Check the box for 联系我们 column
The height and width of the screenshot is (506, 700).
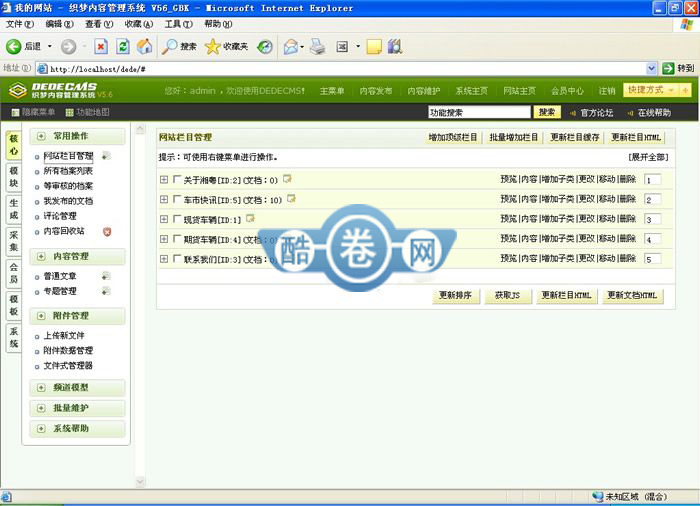pyautogui.click(x=177, y=259)
